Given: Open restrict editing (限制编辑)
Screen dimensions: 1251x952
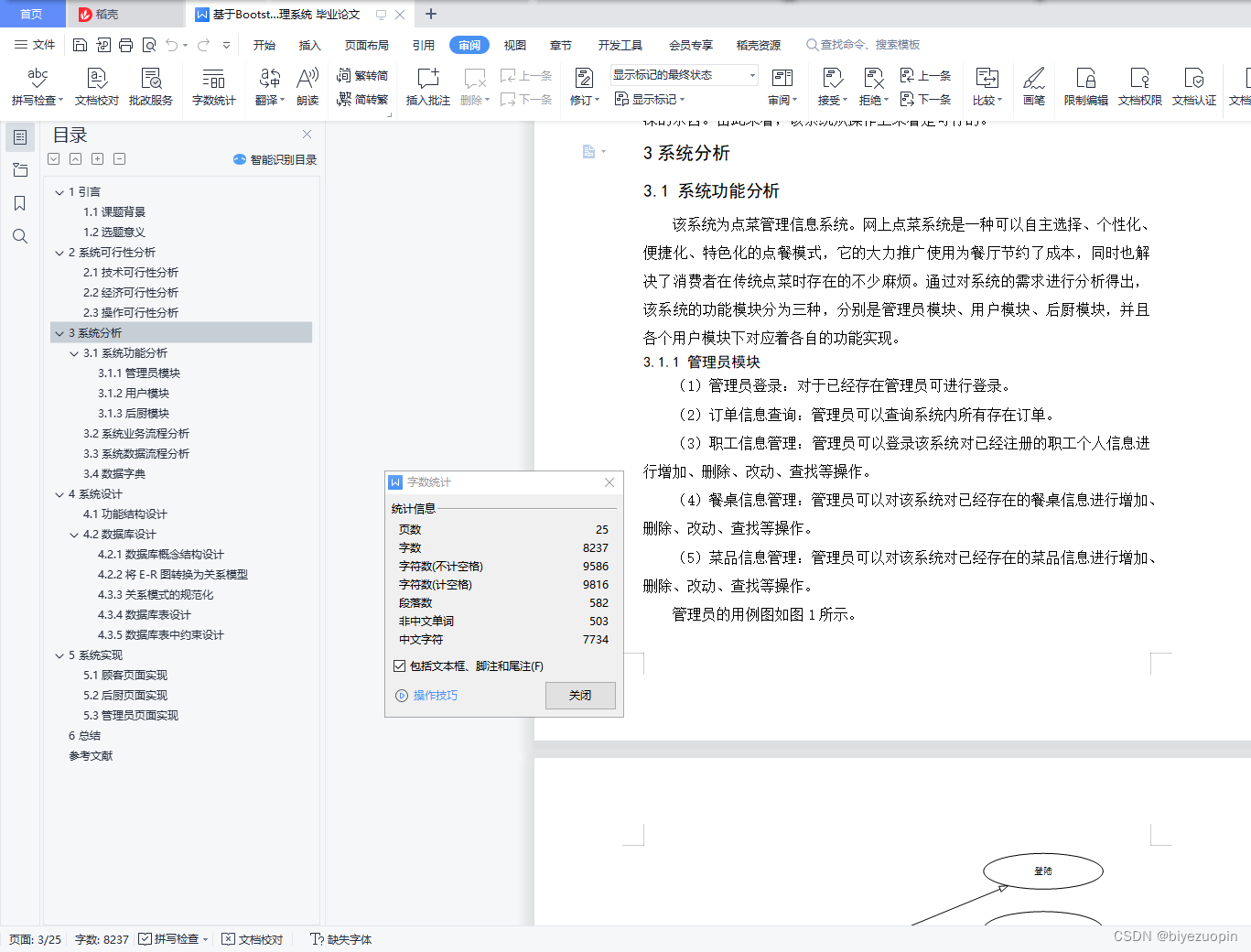Looking at the screenshot, I should [x=1085, y=87].
